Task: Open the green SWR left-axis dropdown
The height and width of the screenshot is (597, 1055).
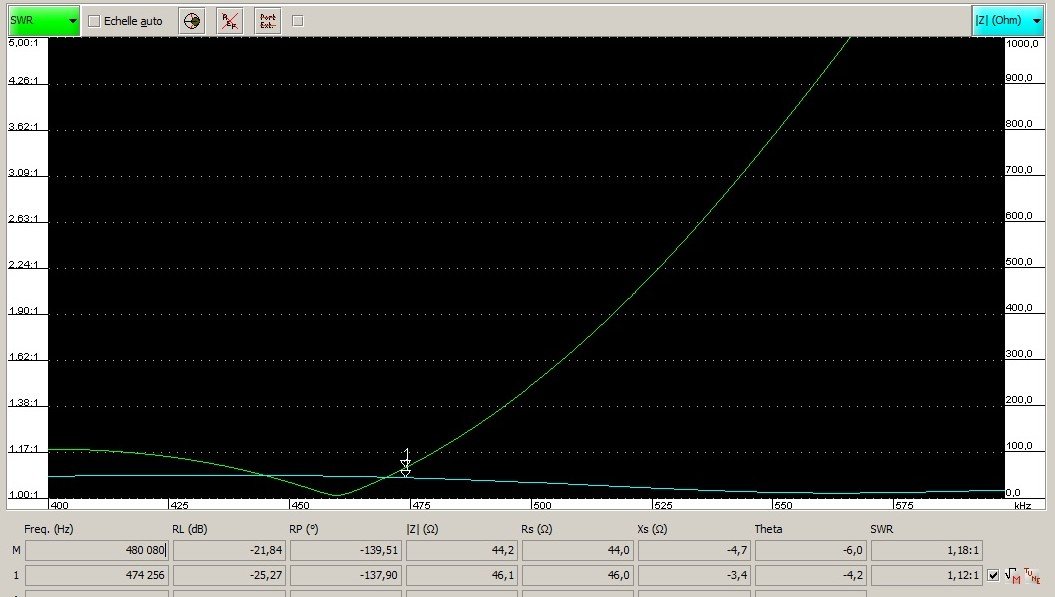Action: tap(44, 21)
